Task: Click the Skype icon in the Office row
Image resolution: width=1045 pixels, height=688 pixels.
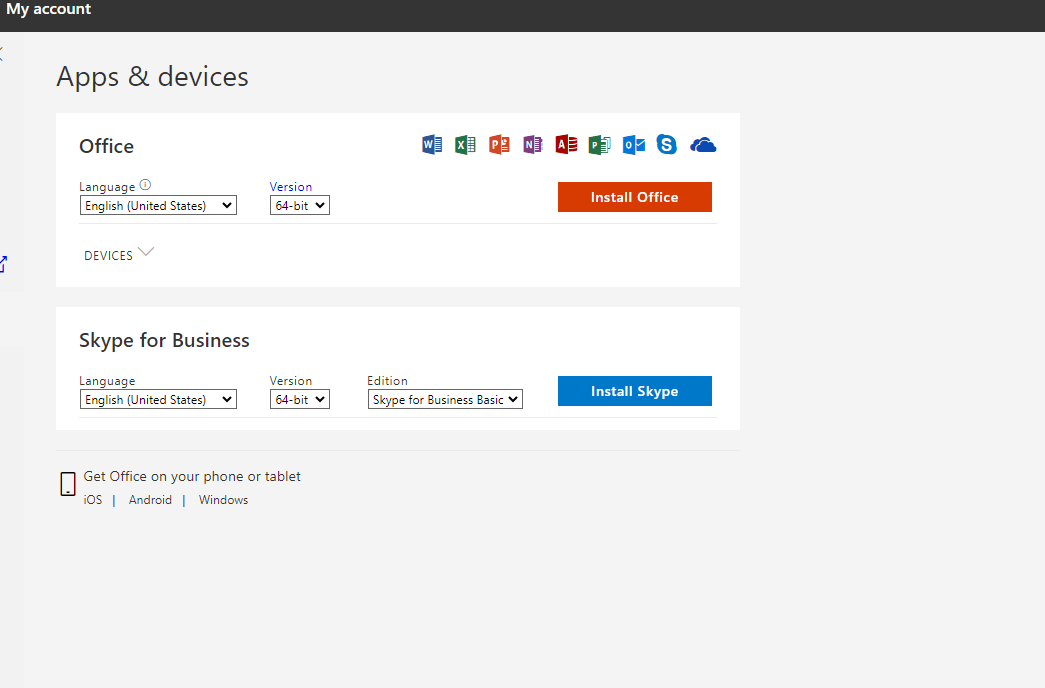Action: coord(666,144)
